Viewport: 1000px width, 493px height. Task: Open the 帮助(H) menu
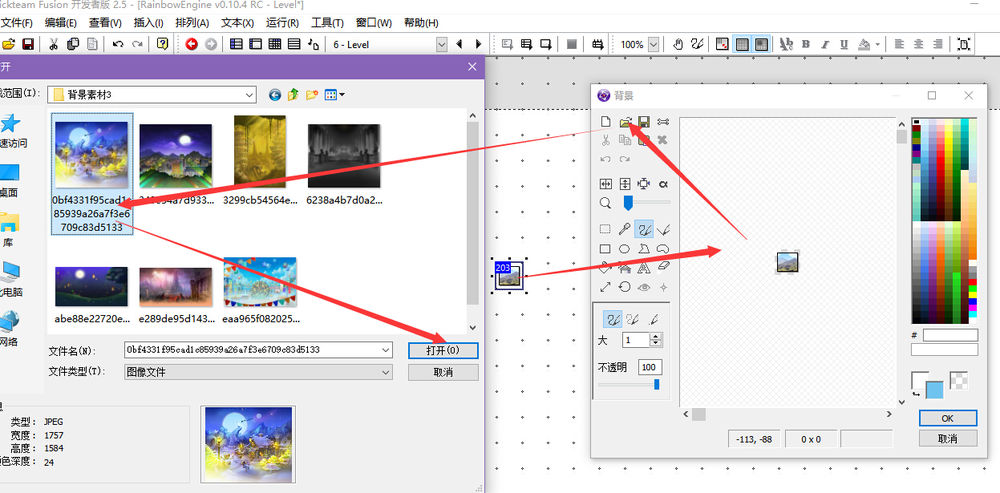tap(422, 23)
